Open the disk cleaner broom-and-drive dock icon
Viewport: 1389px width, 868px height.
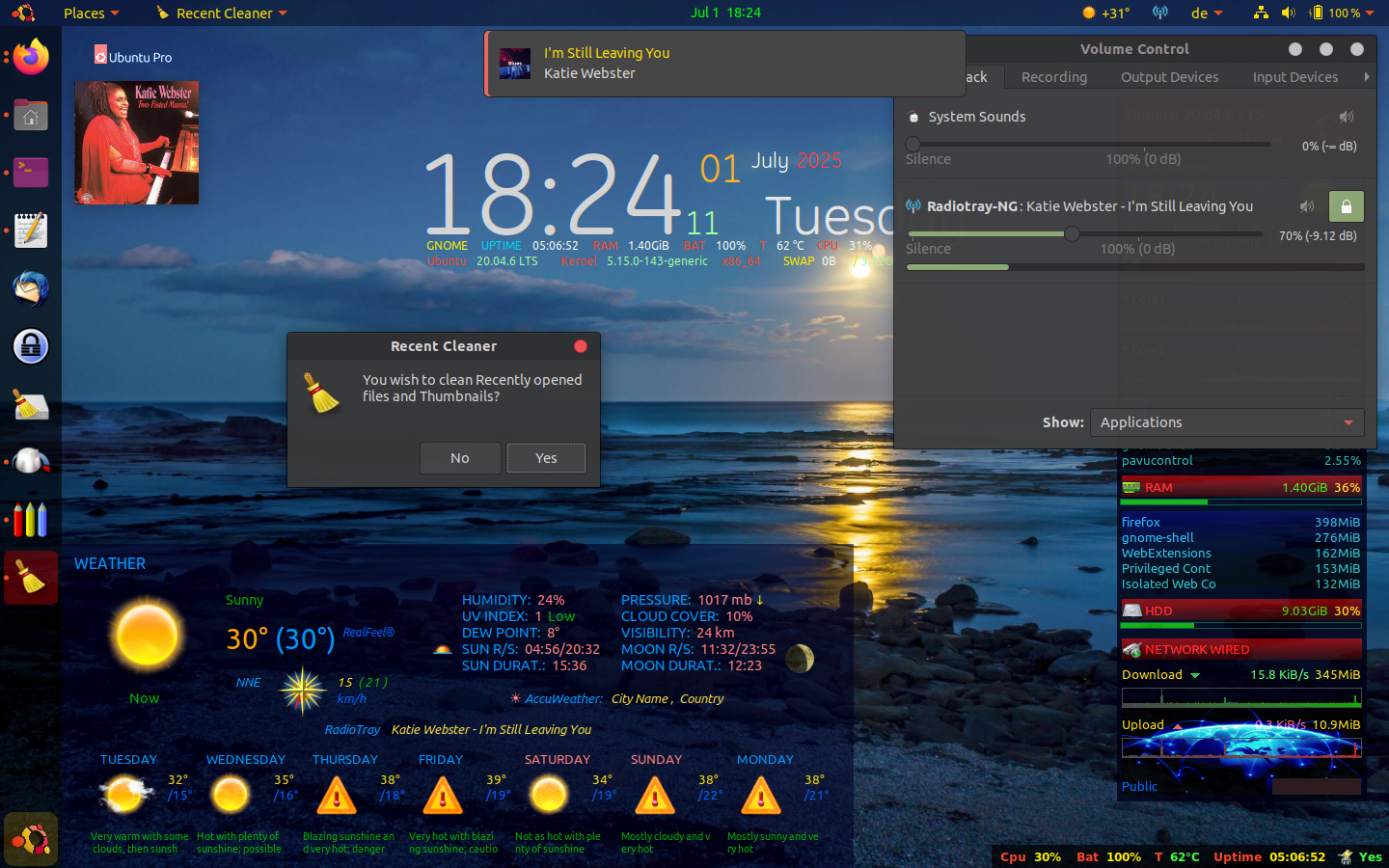[31, 404]
